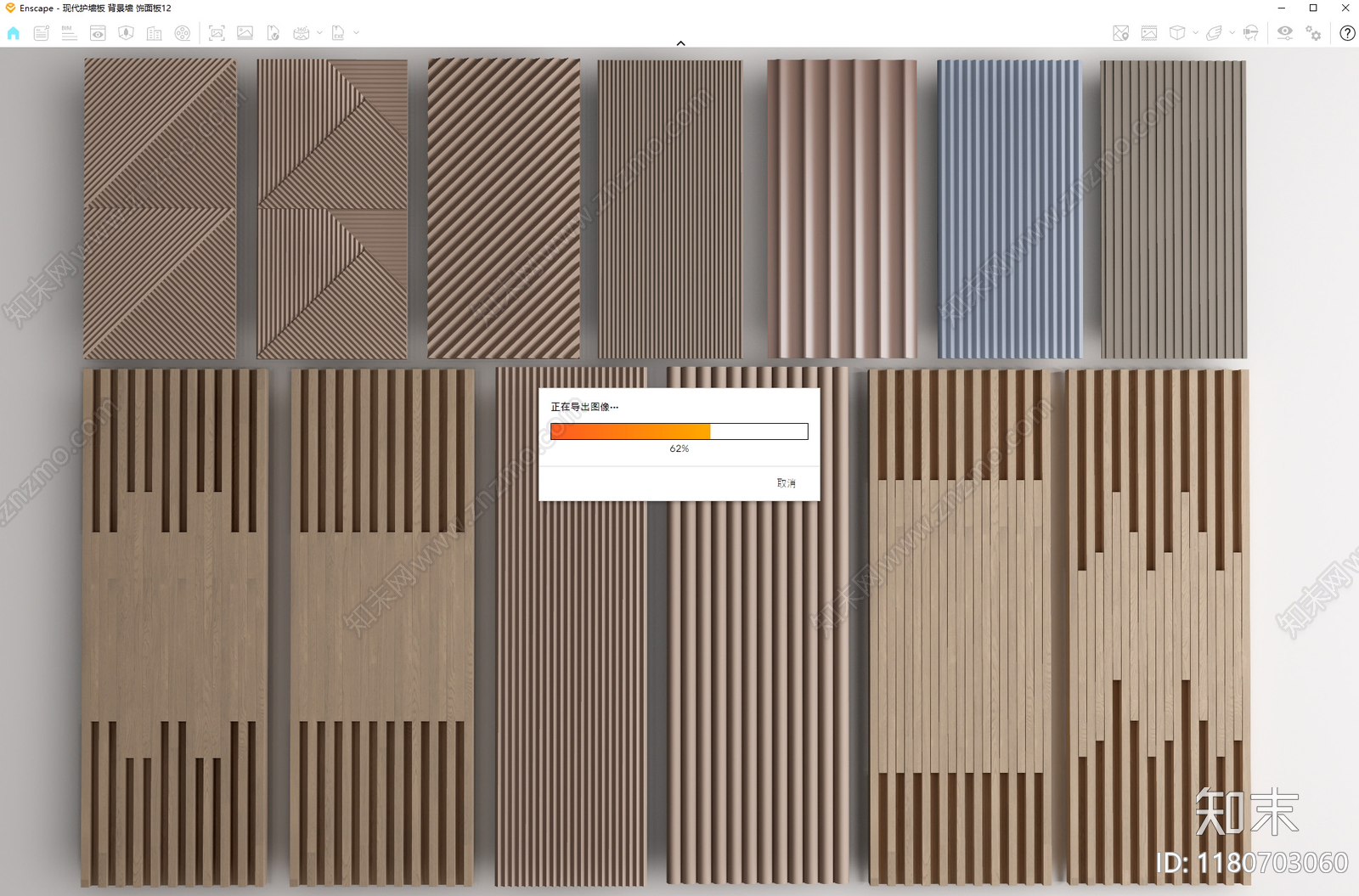Viewport: 1359px width, 896px height.
Task: Click the 62% progress text
Action: point(679,448)
